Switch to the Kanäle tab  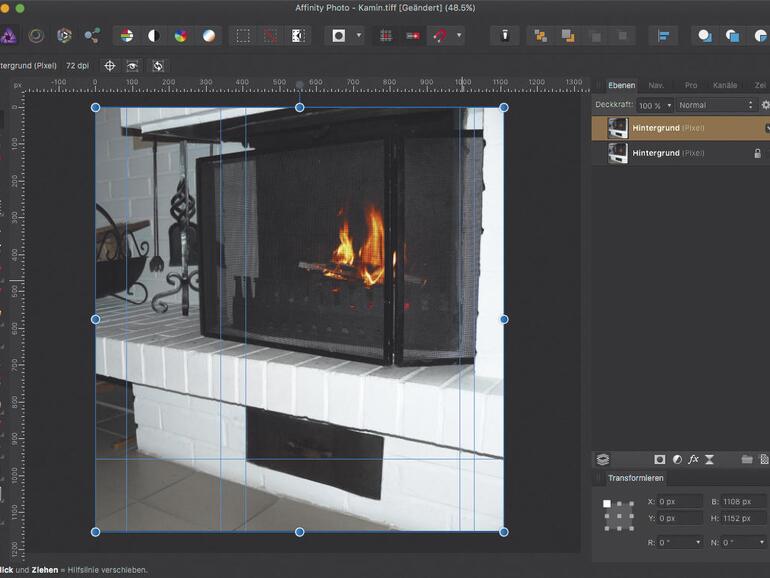[725, 85]
